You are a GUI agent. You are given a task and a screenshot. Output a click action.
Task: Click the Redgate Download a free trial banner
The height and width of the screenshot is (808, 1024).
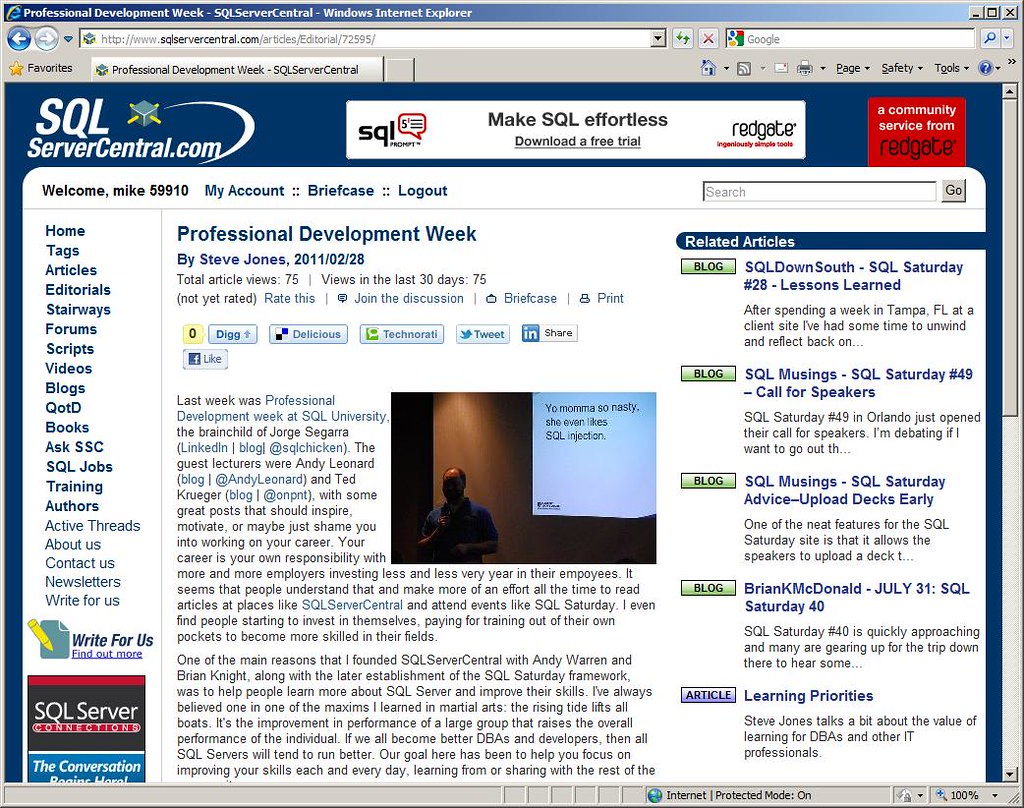click(575, 130)
